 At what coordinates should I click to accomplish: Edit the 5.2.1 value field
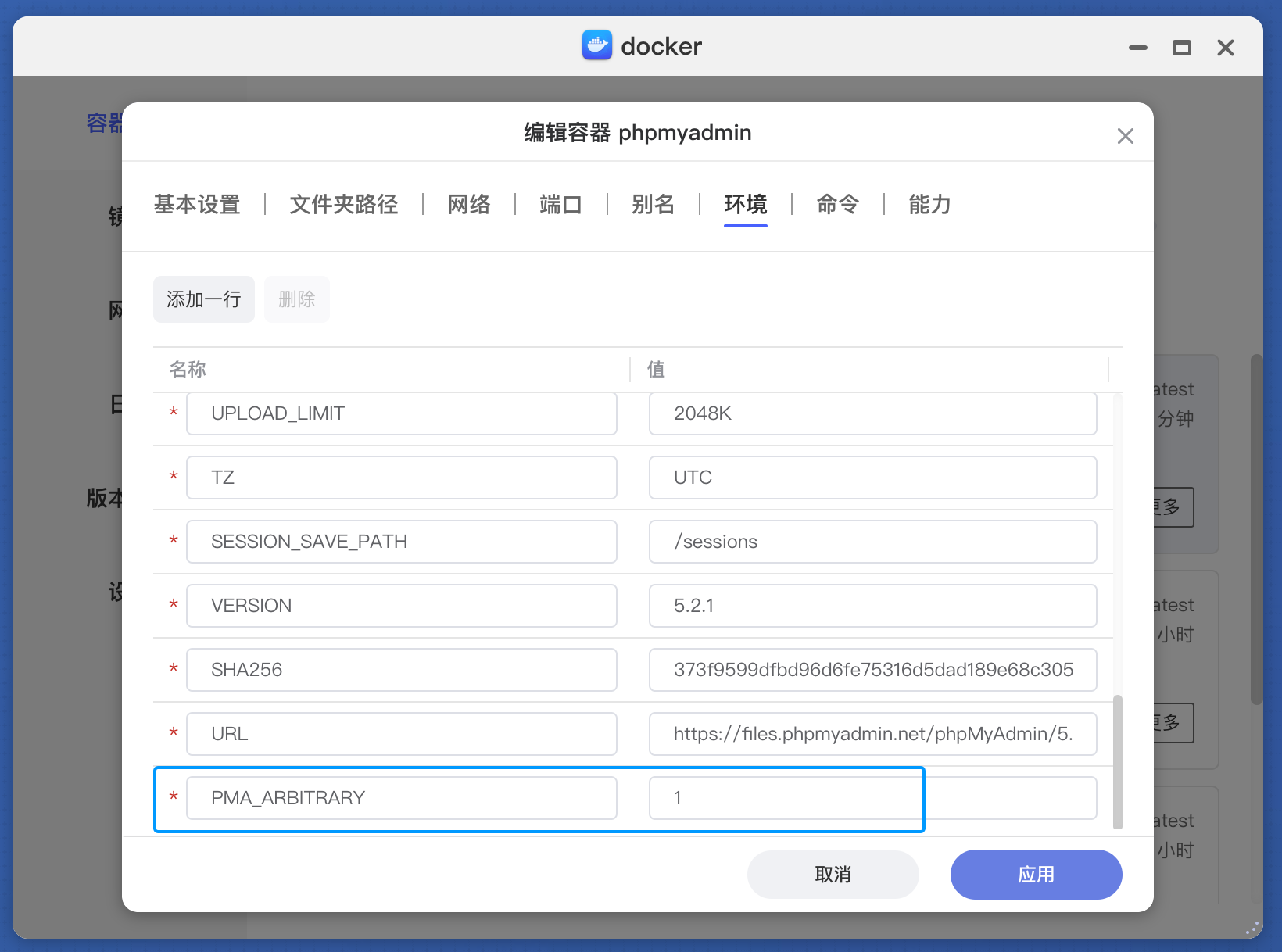click(x=873, y=606)
